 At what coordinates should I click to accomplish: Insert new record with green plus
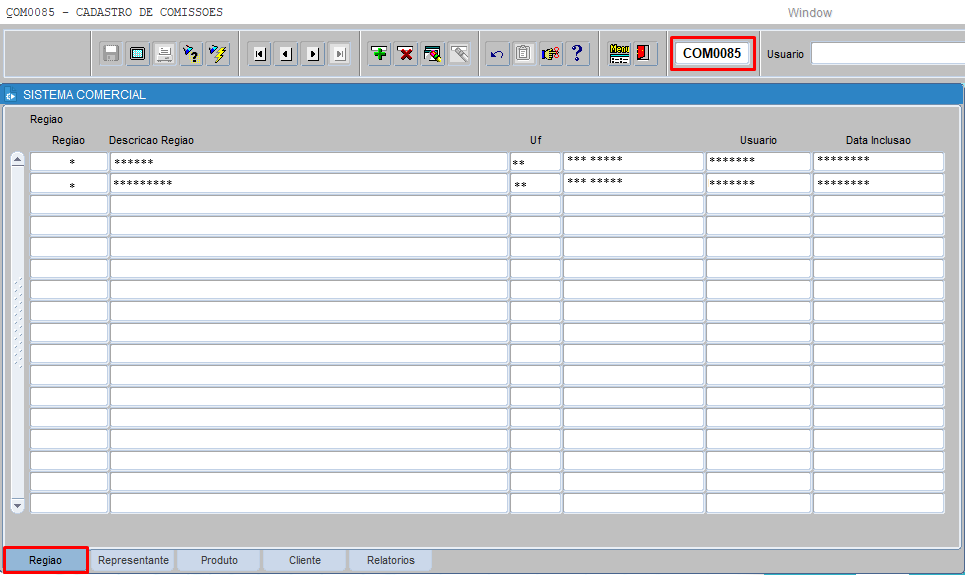379,54
